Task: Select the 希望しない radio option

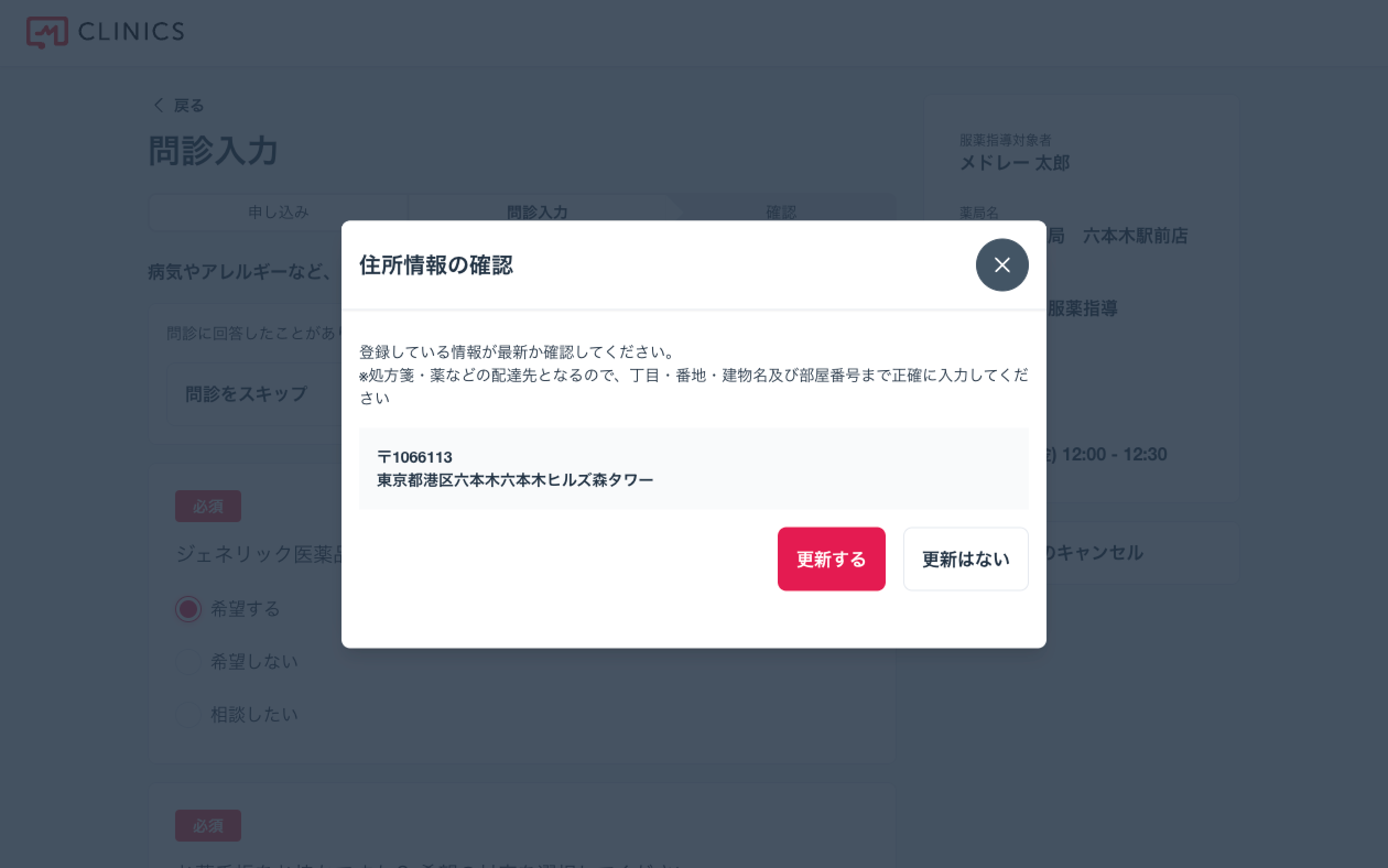Action: tap(188, 661)
